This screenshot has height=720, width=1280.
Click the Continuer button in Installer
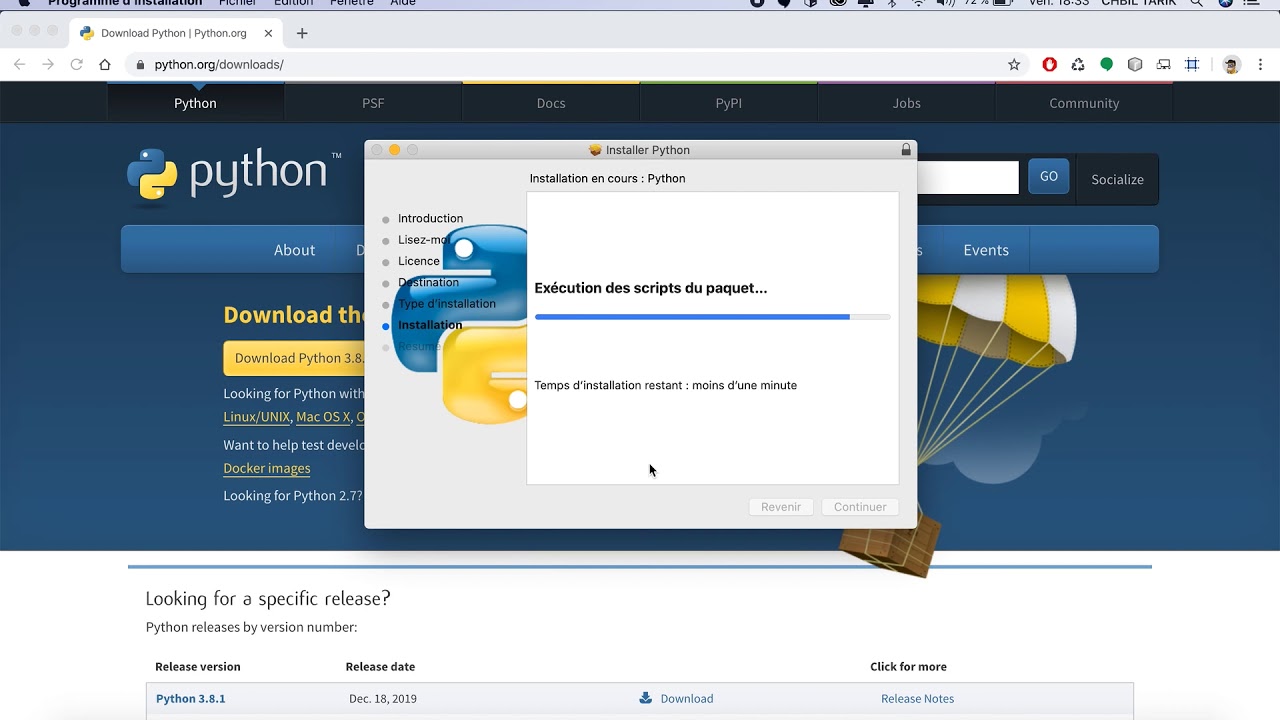[860, 507]
